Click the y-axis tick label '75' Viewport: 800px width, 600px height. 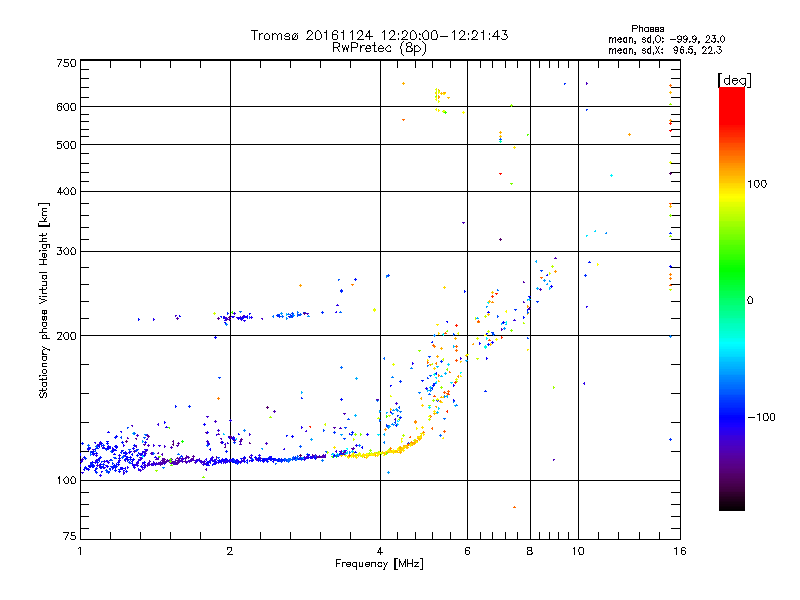(70, 536)
